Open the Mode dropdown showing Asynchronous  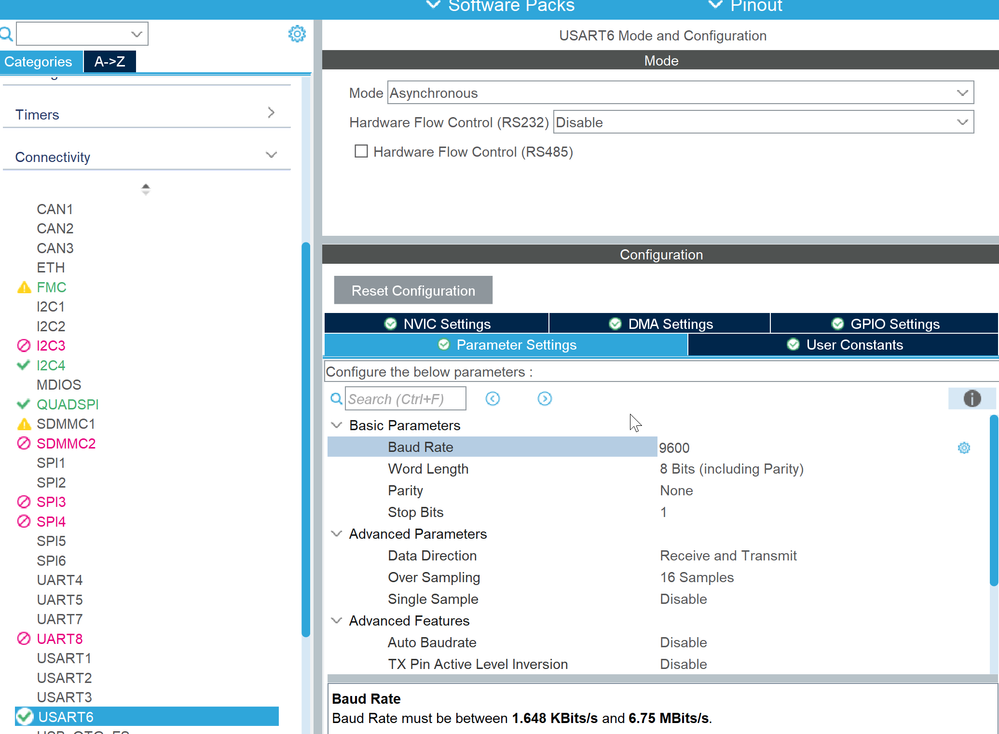[680, 93]
